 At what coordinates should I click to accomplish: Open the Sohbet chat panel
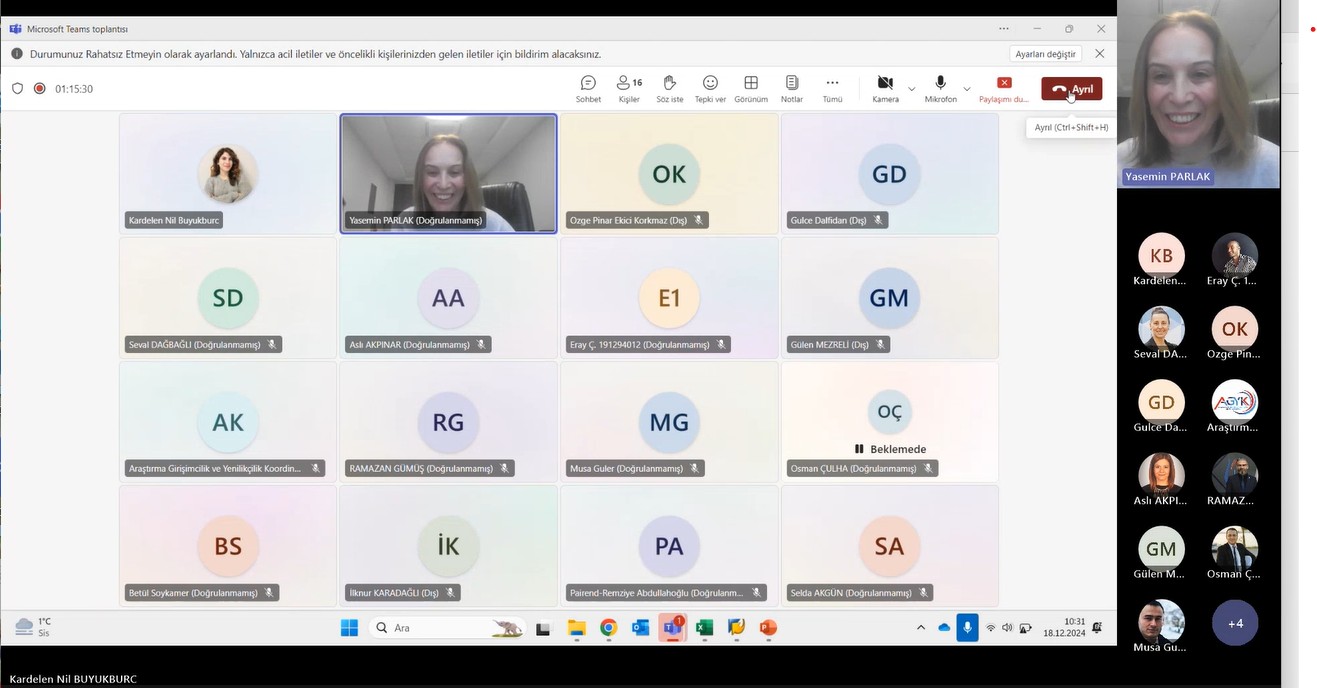pyautogui.click(x=588, y=88)
